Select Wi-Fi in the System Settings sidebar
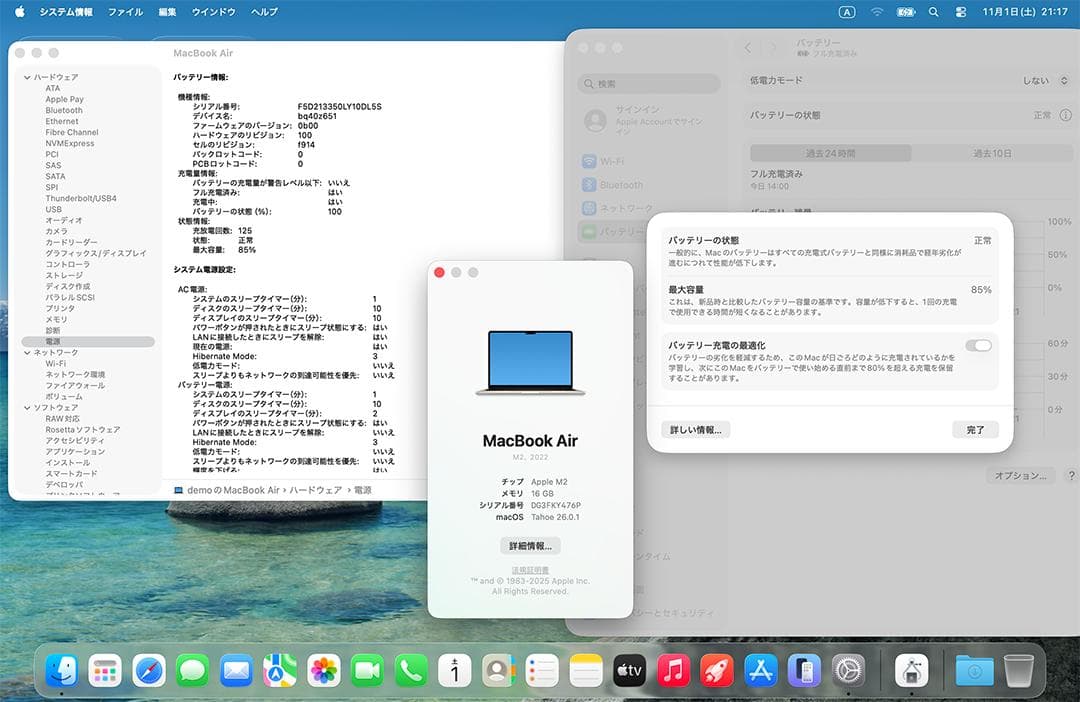The width and height of the screenshot is (1080, 702). pos(610,160)
